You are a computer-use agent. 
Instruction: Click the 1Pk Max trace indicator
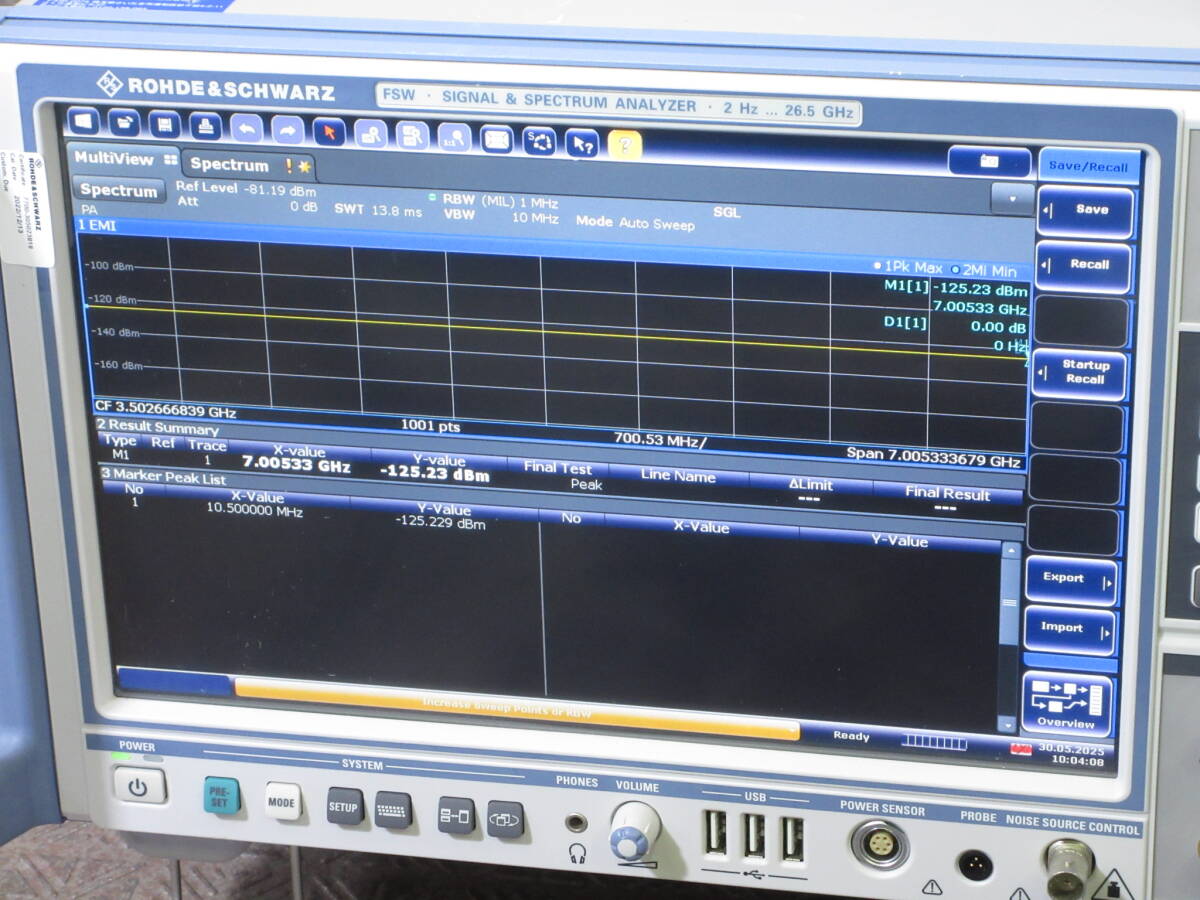pos(908,268)
